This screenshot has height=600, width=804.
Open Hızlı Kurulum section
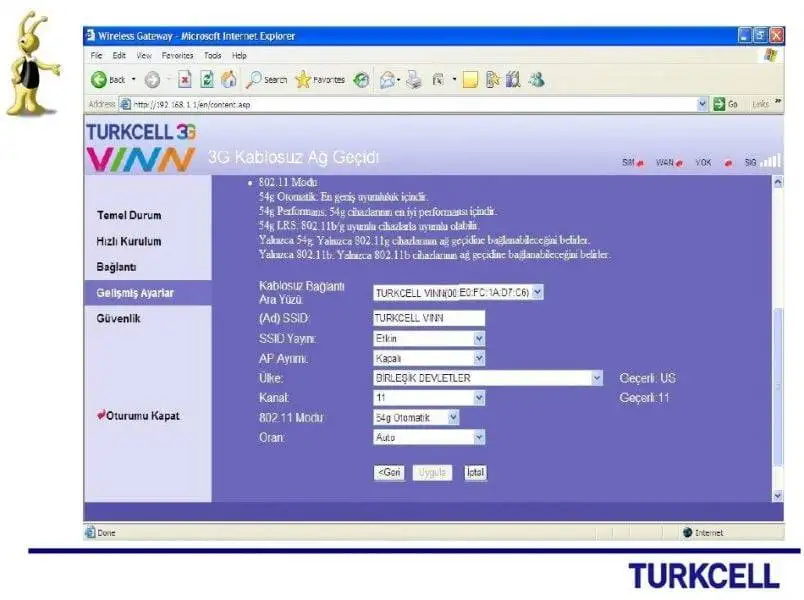[129, 241]
